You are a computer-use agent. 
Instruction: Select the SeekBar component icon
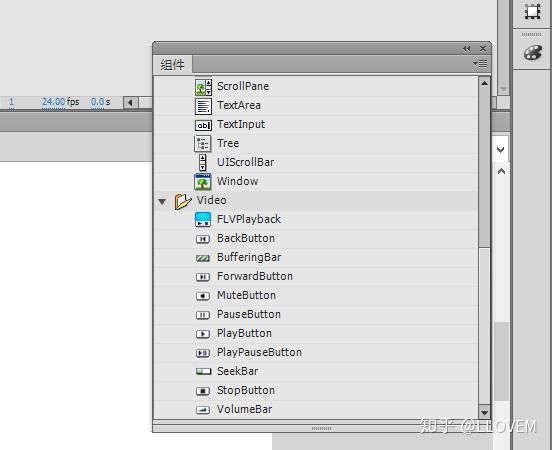(203, 371)
